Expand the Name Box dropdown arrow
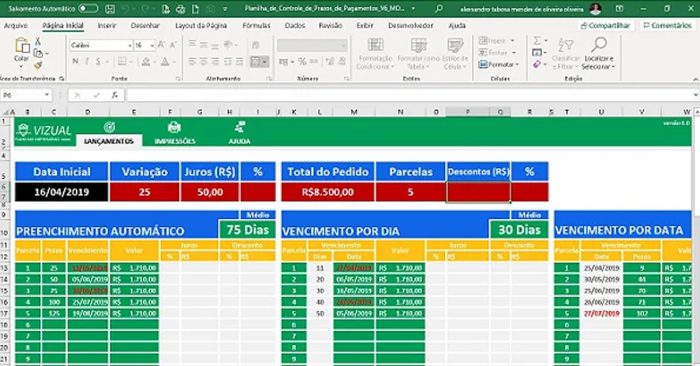 [46, 95]
